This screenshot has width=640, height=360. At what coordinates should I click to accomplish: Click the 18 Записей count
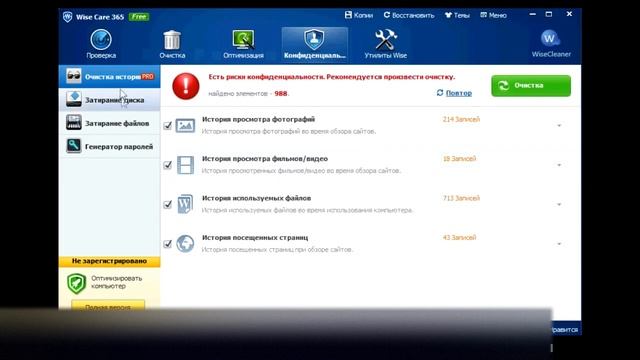[x=460, y=158]
